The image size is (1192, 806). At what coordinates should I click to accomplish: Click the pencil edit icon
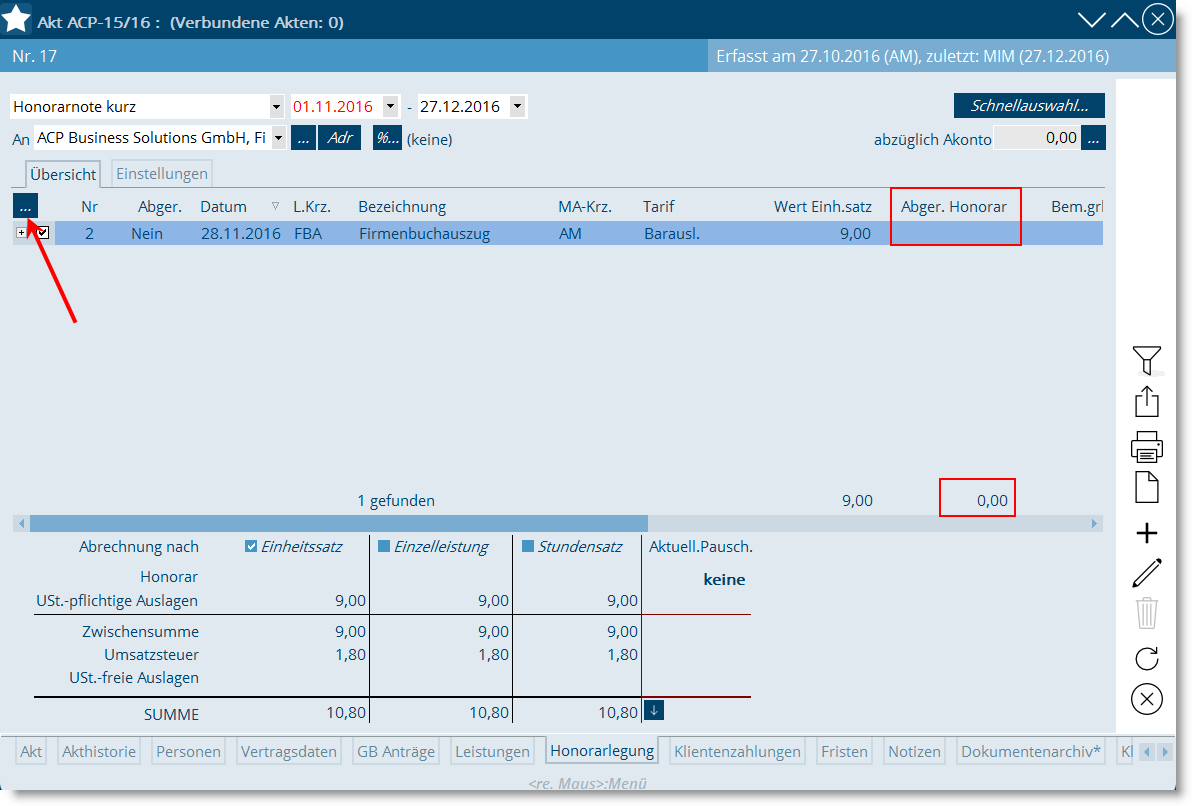point(1147,574)
